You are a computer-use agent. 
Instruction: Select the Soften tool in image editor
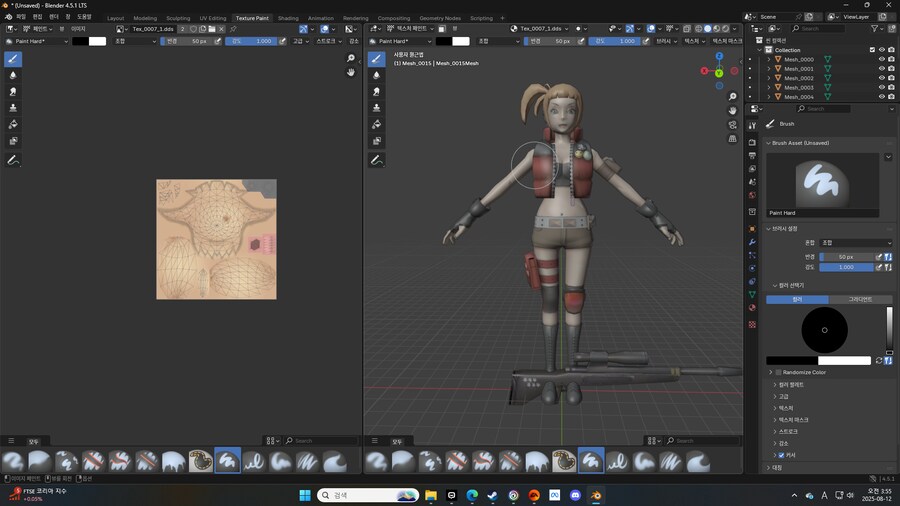13,75
